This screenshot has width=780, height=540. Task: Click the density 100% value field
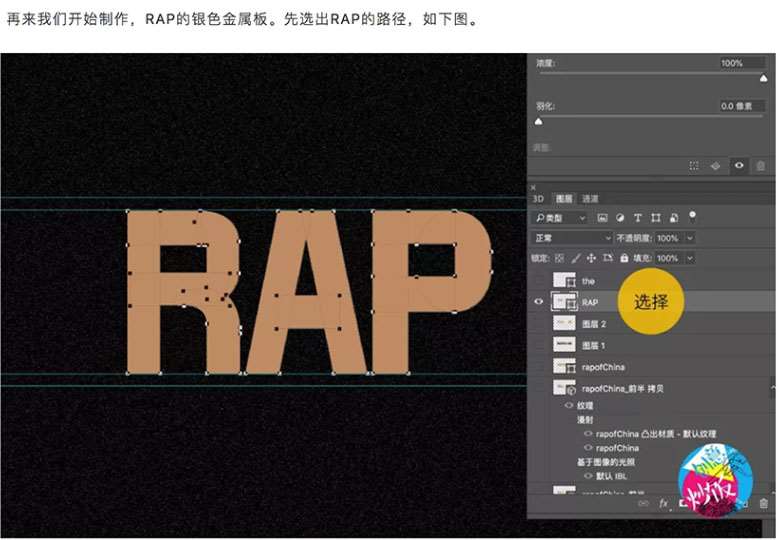click(x=742, y=63)
